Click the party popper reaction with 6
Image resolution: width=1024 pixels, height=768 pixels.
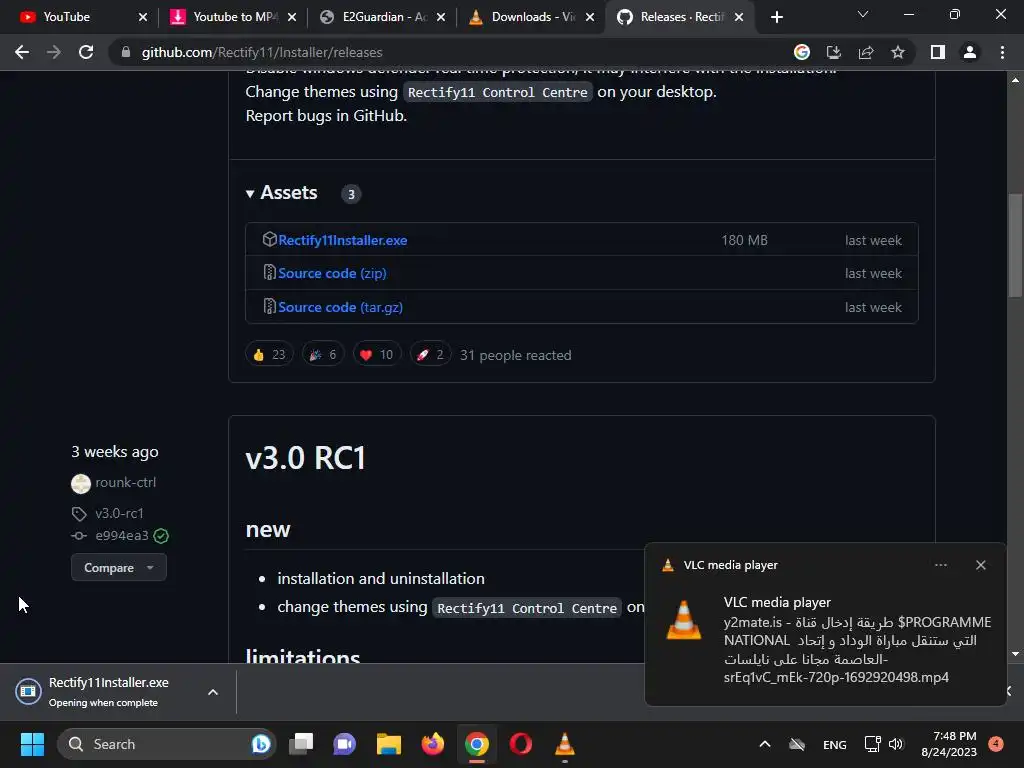pos(323,355)
